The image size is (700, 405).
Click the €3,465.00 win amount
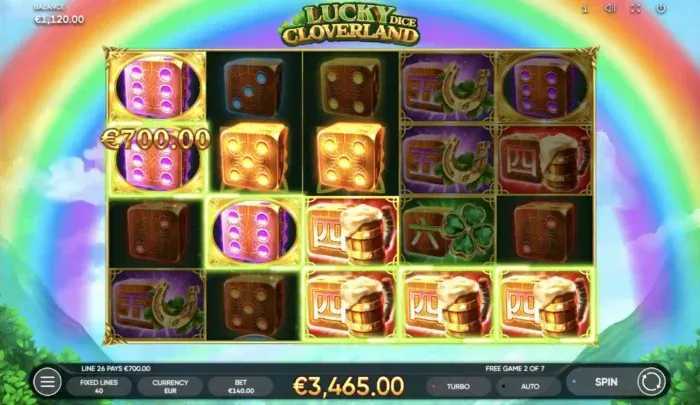click(349, 386)
